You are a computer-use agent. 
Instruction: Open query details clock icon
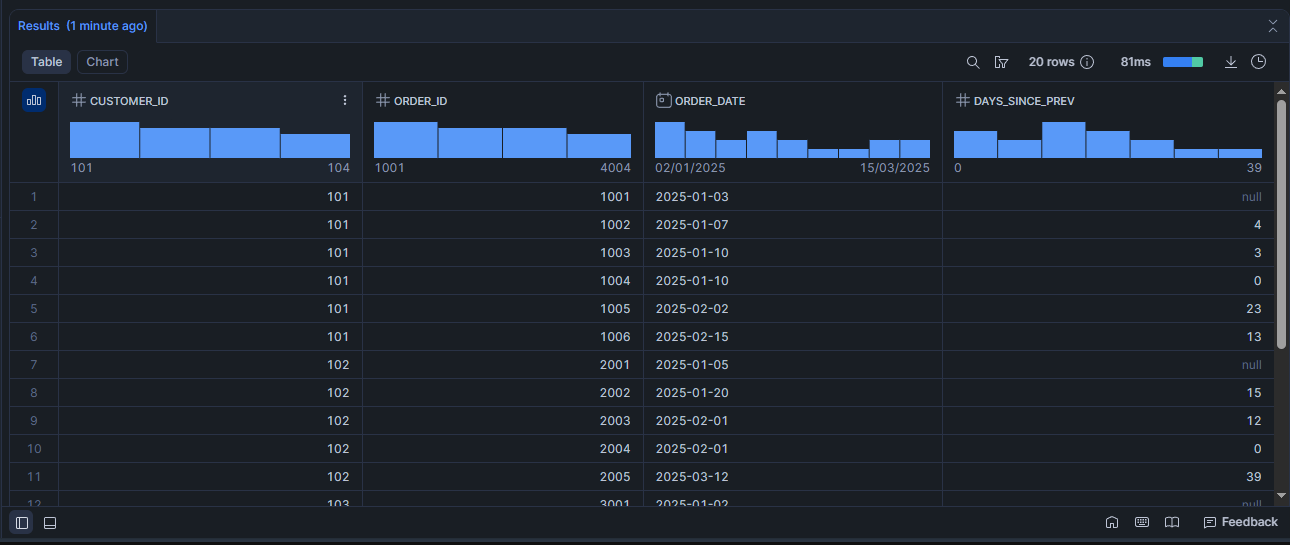(1259, 62)
